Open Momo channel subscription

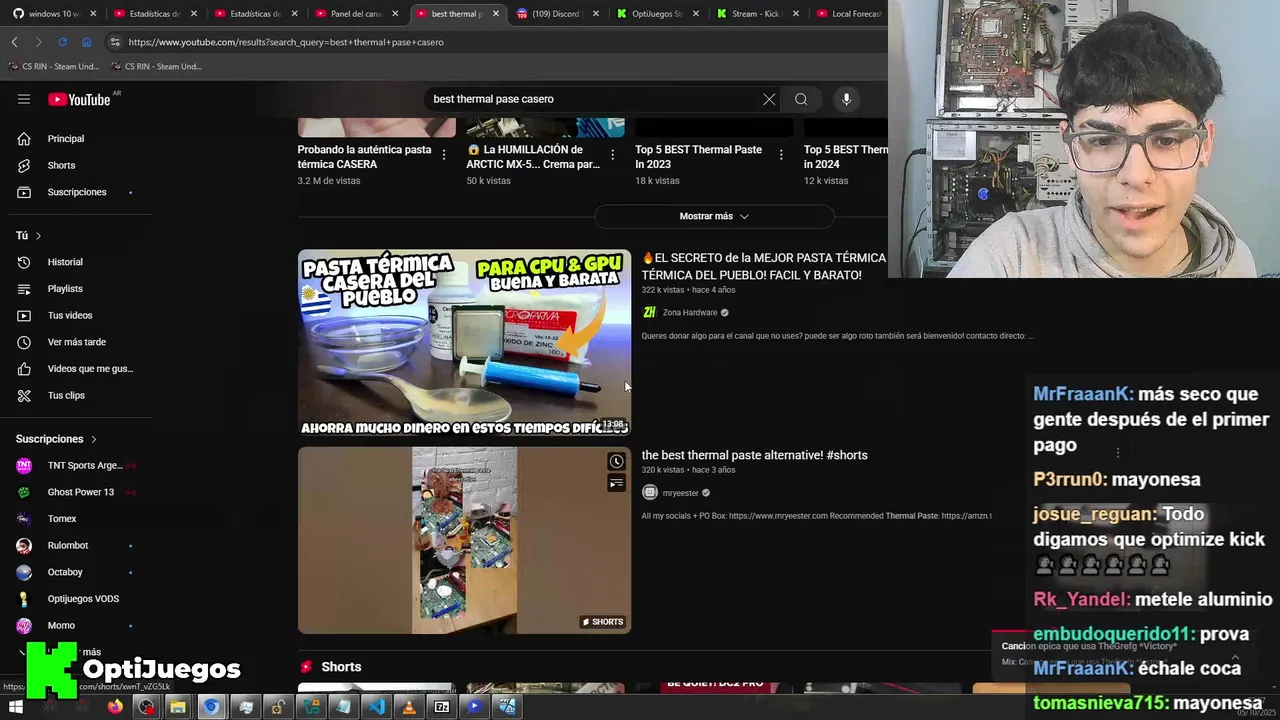pyautogui.click(x=61, y=625)
